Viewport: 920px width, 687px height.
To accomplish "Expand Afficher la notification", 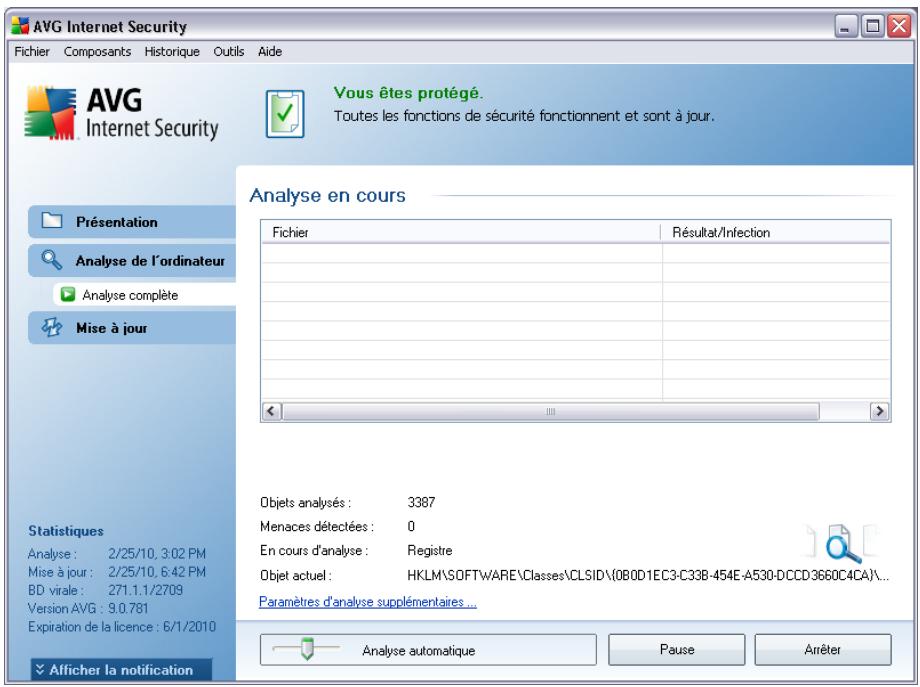I will [121, 670].
